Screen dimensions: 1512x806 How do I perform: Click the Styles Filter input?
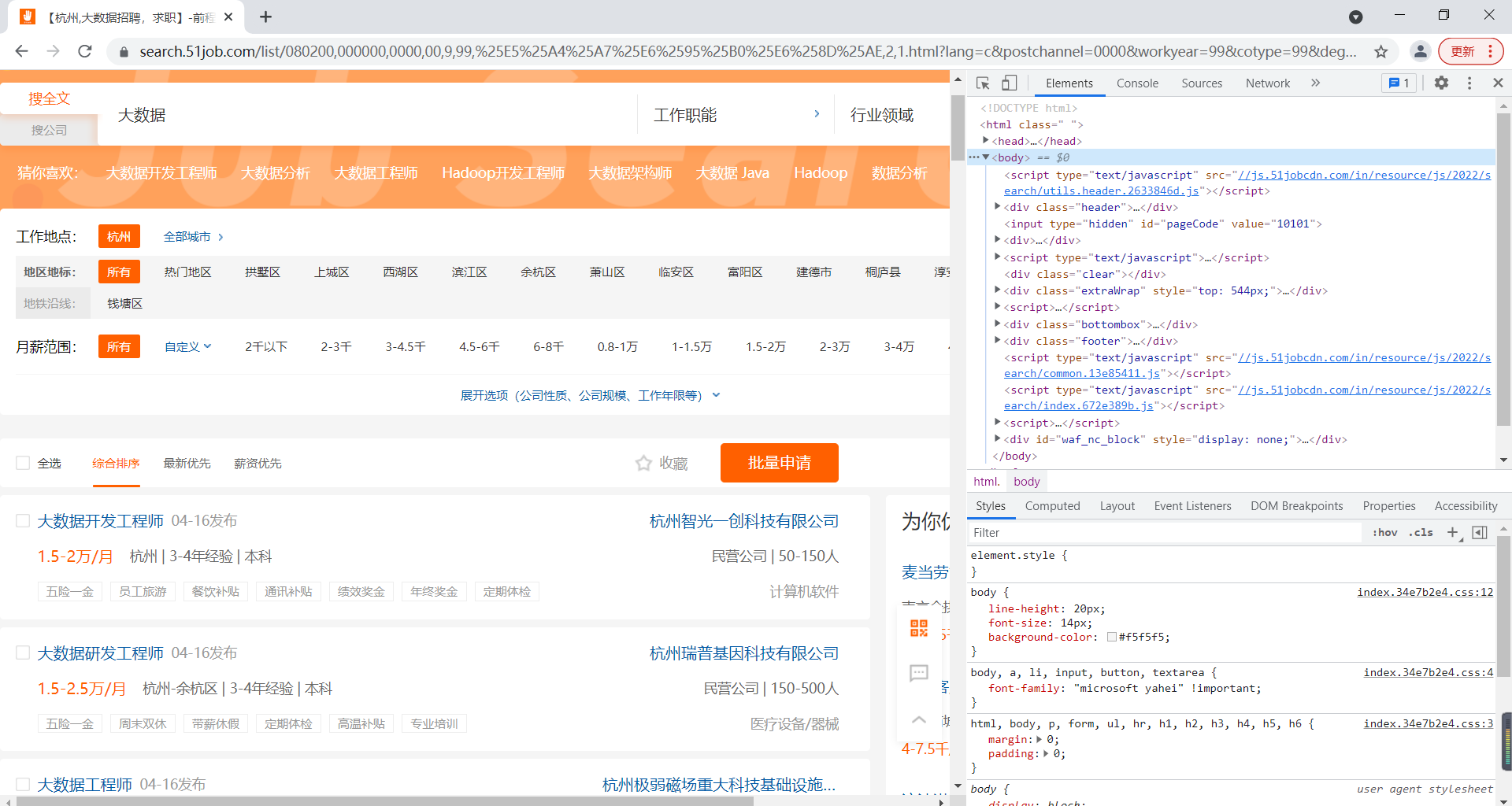pos(1164,533)
